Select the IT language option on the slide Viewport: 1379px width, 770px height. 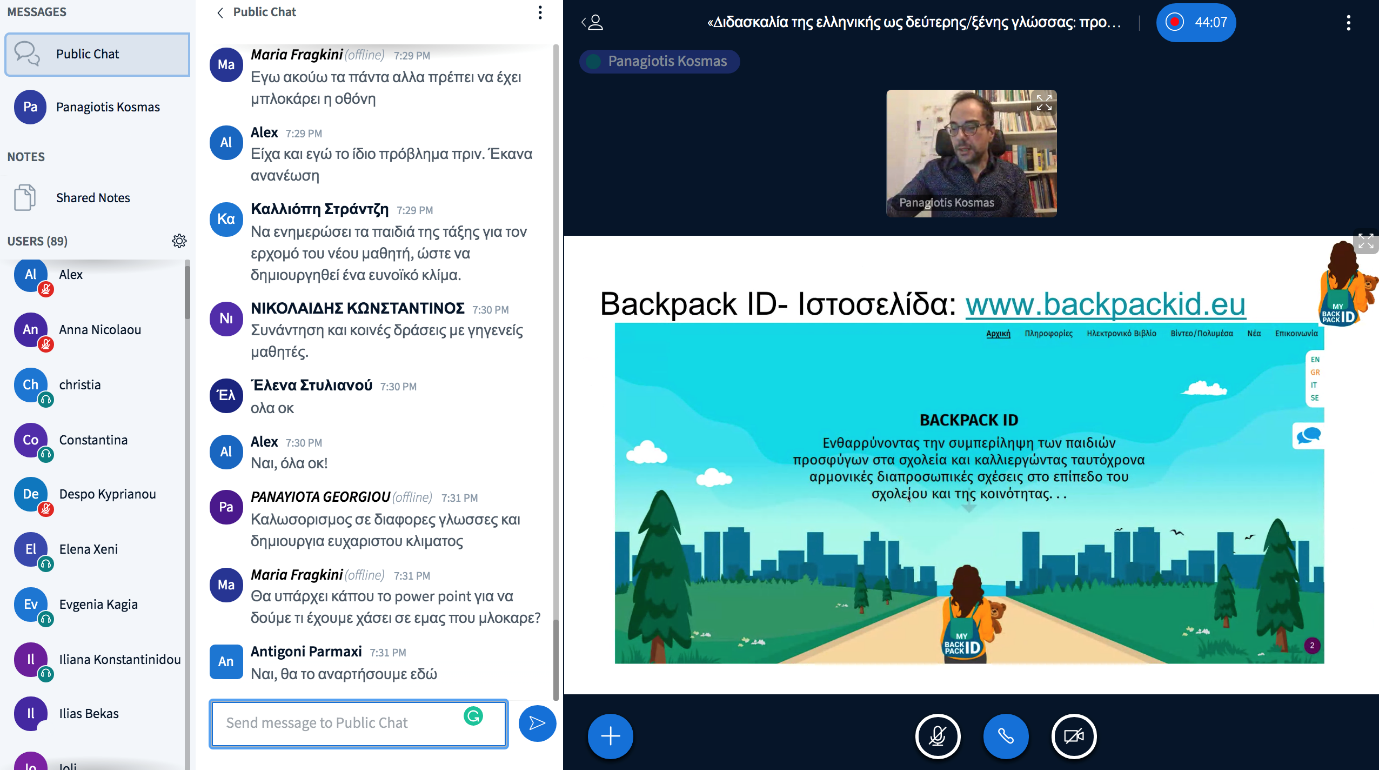(x=1315, y=385)
